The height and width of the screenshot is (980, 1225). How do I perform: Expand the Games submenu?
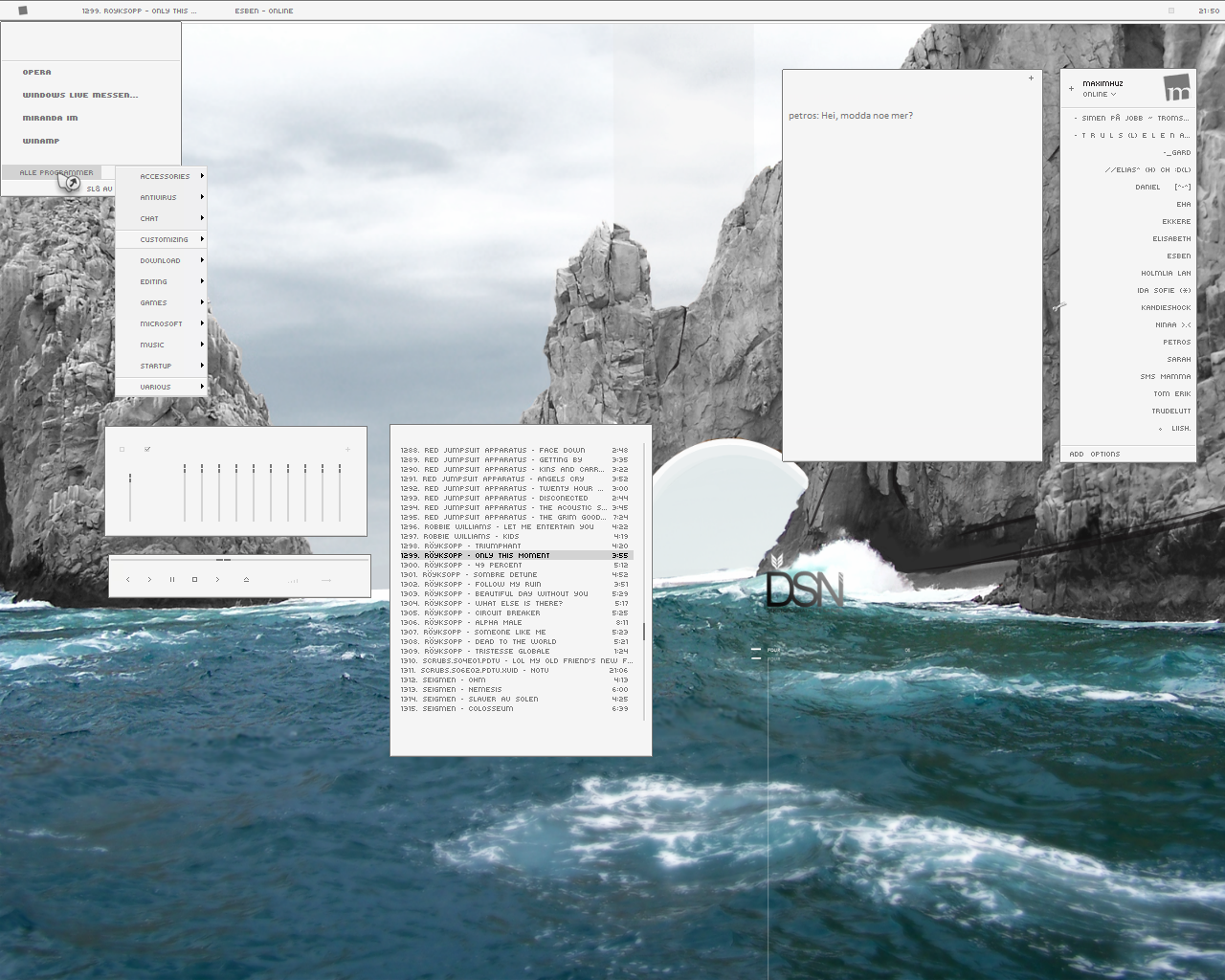(x=161, y=302)
